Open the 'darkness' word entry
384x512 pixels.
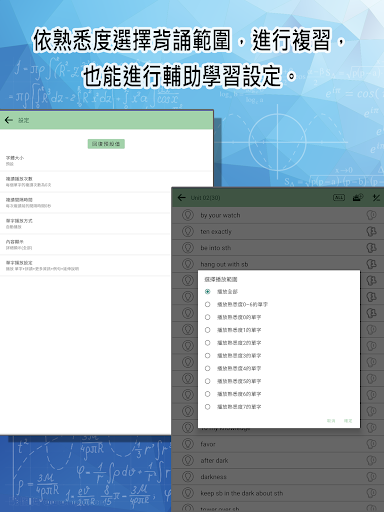(x=278, y=477)
